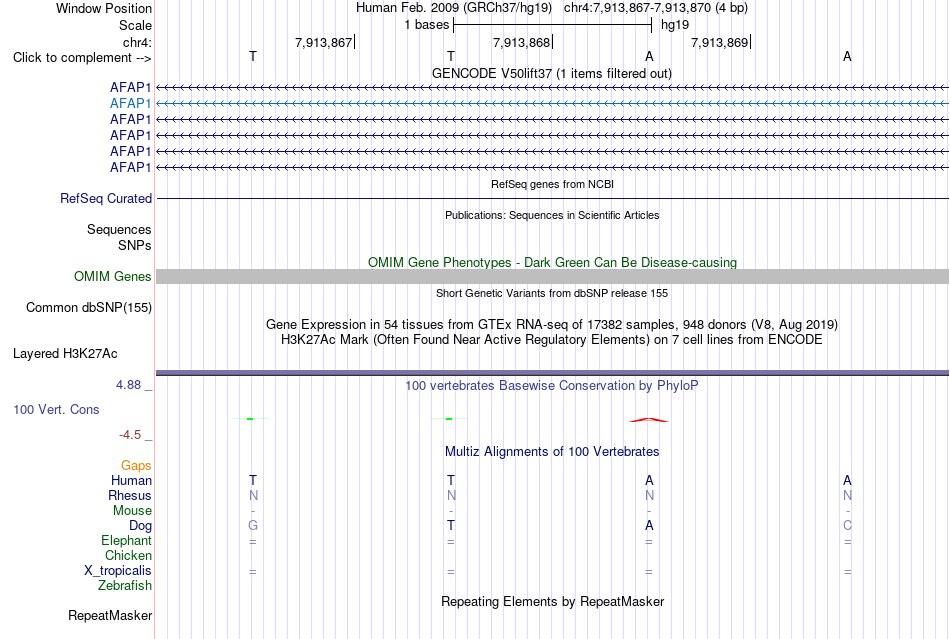Click the GENCODE V50lift37 track title
The width and height of the screenshot is (950, 639).
pos(552,73)
